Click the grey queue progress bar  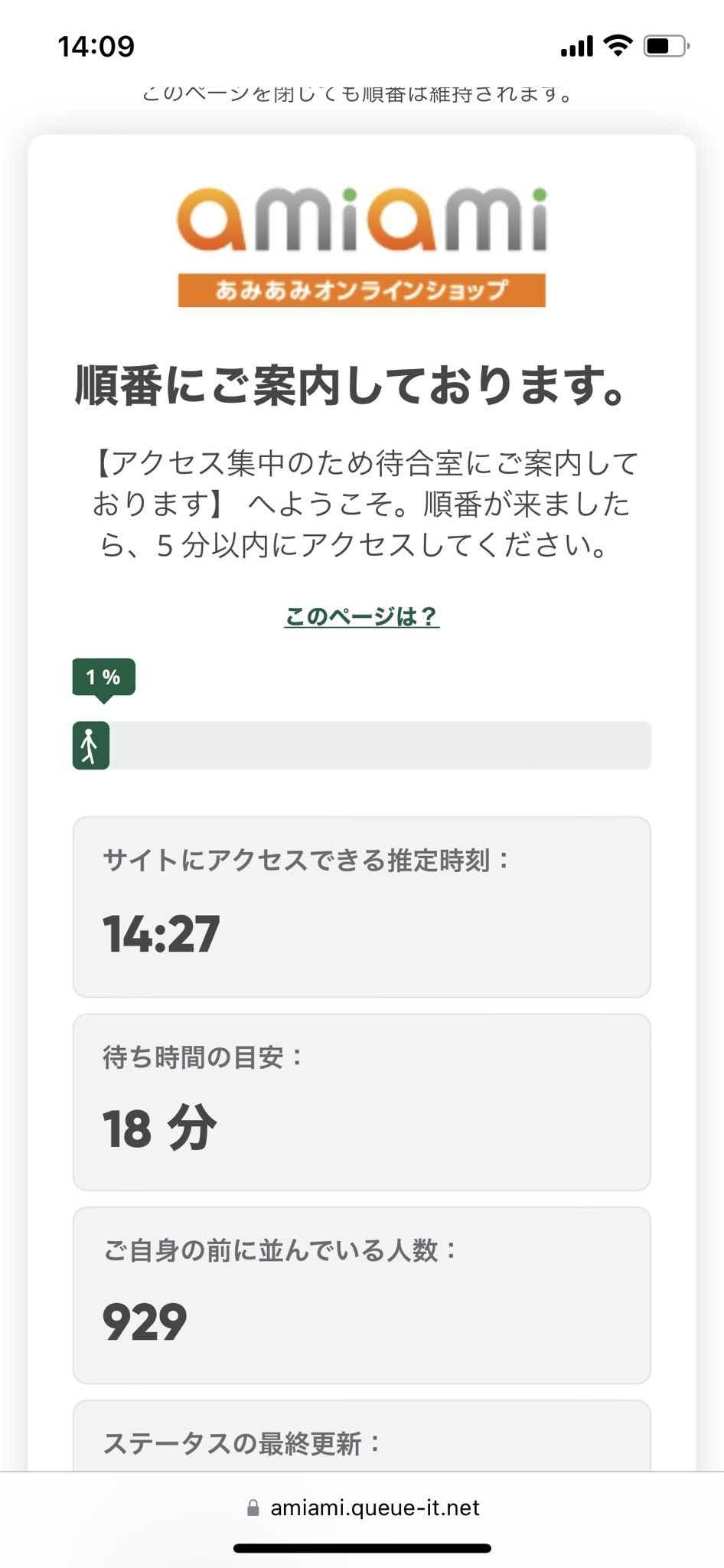click(x=379, y=746)
